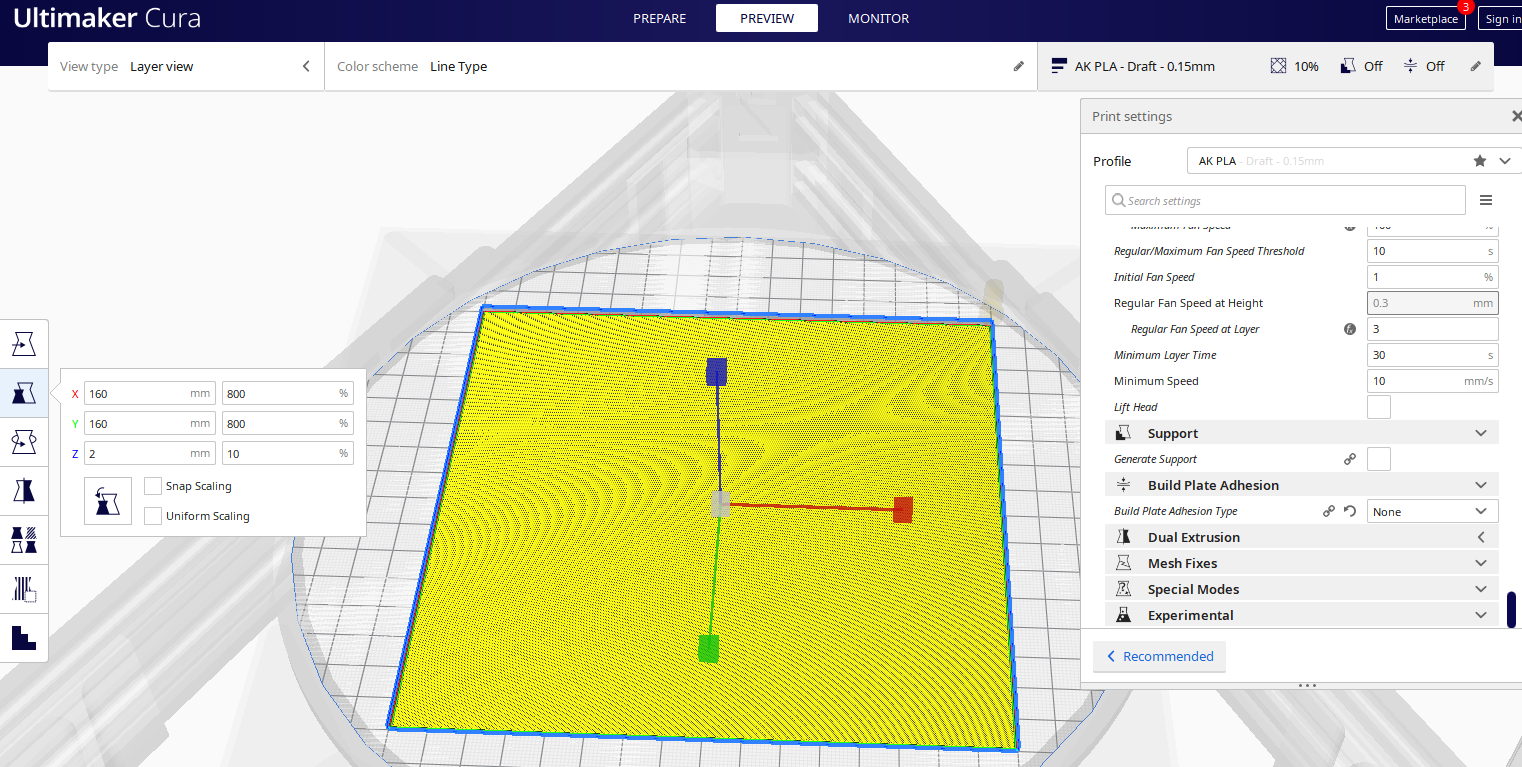Click the Mesh Fixes category icon
Screen dimensions: 1522x767
click(1124, 563)
